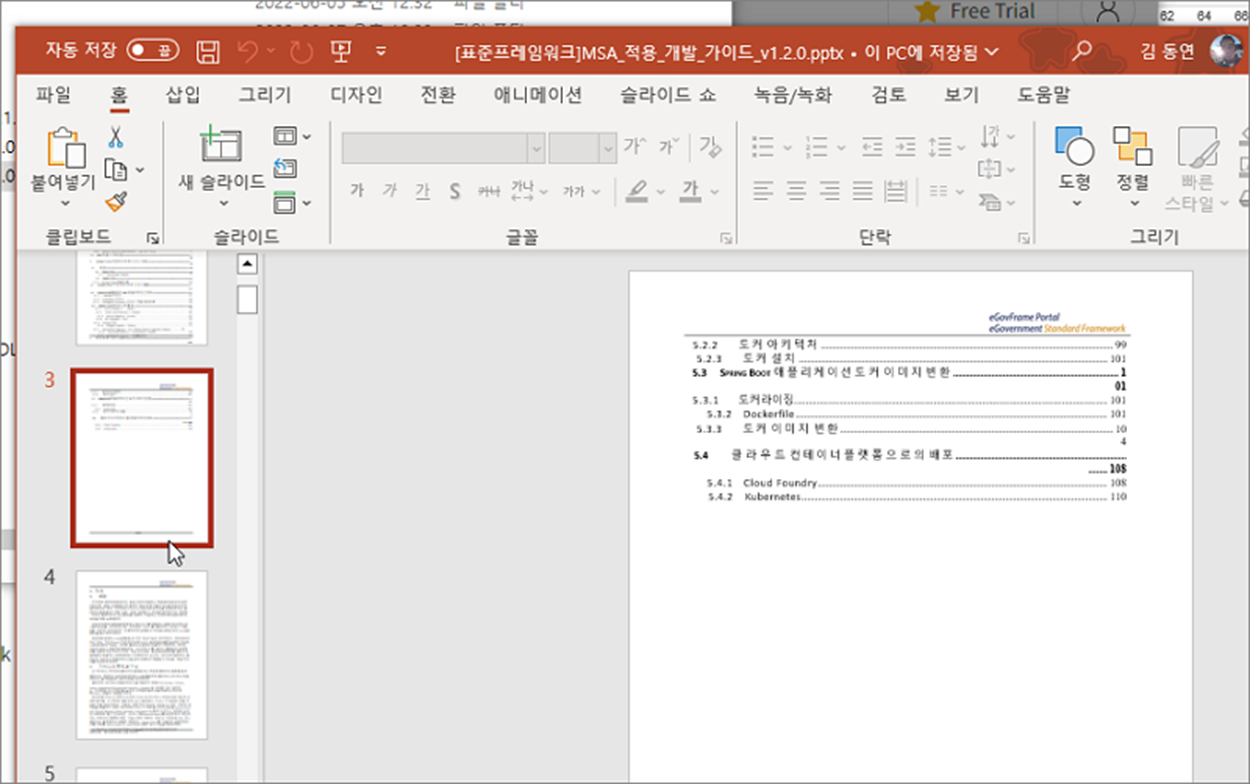Select the 삽입 ribbon tab

pyautogui.click(x=183, y=96)
